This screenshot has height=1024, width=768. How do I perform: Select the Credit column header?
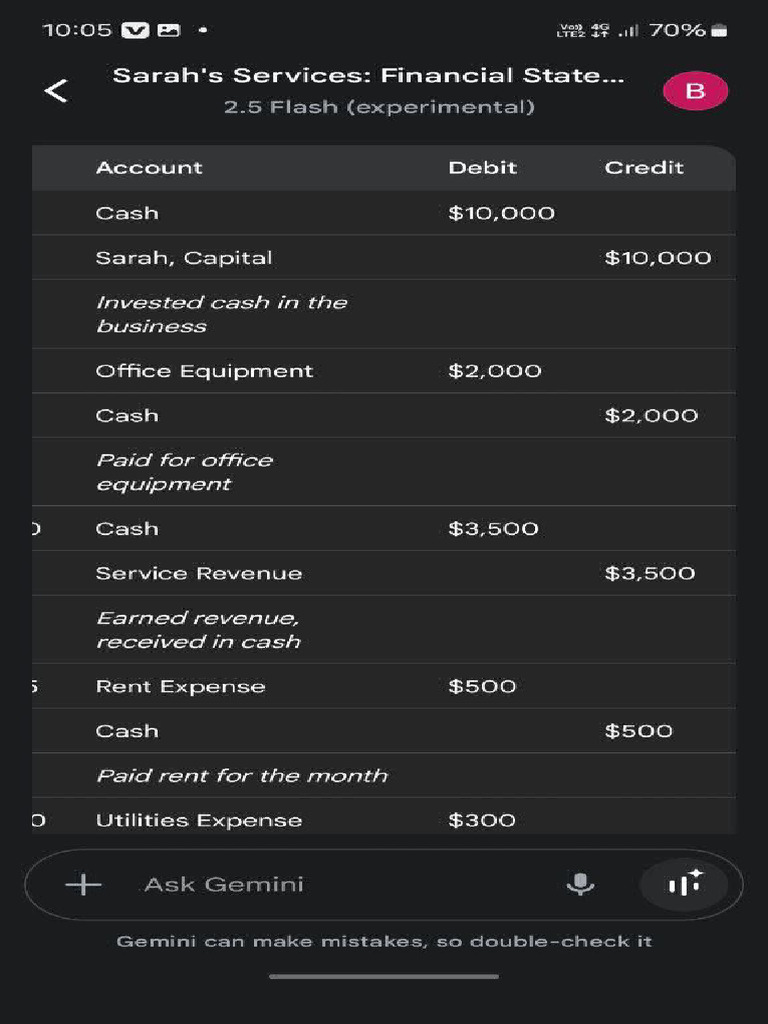coord(644,168)
